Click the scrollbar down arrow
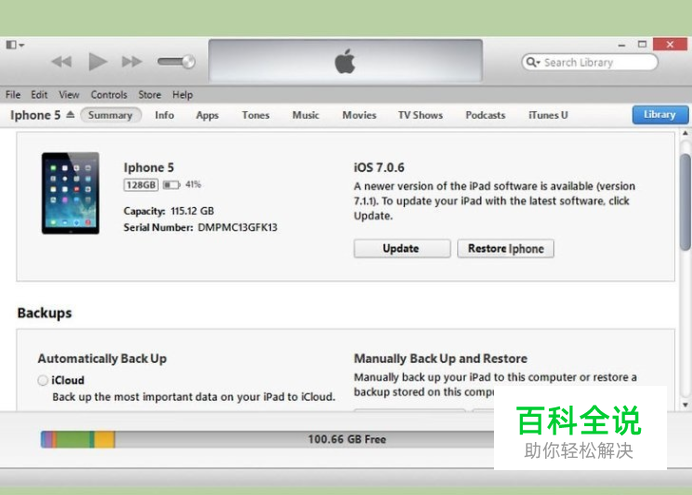 (685, 405)
